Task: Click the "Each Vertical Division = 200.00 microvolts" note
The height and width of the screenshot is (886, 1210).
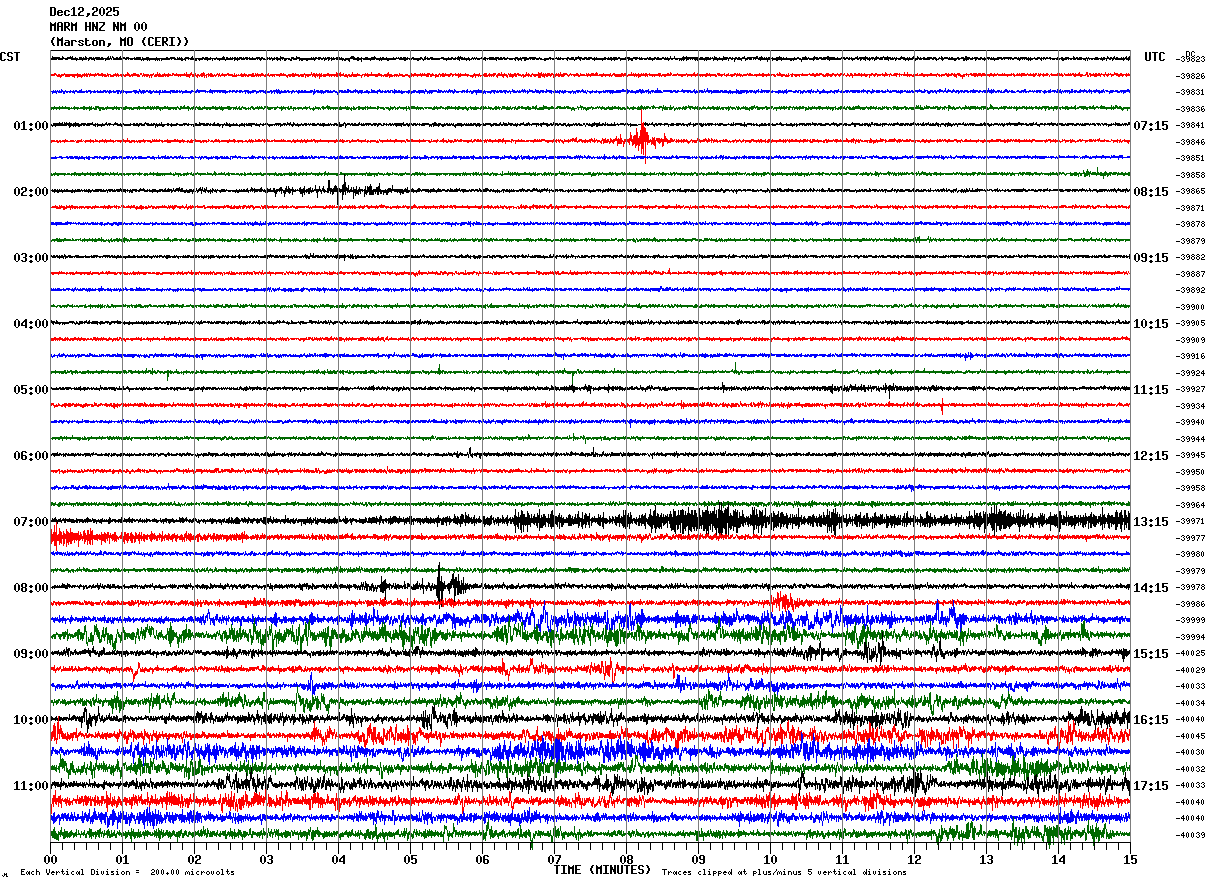Action: (x=128, y=873)
